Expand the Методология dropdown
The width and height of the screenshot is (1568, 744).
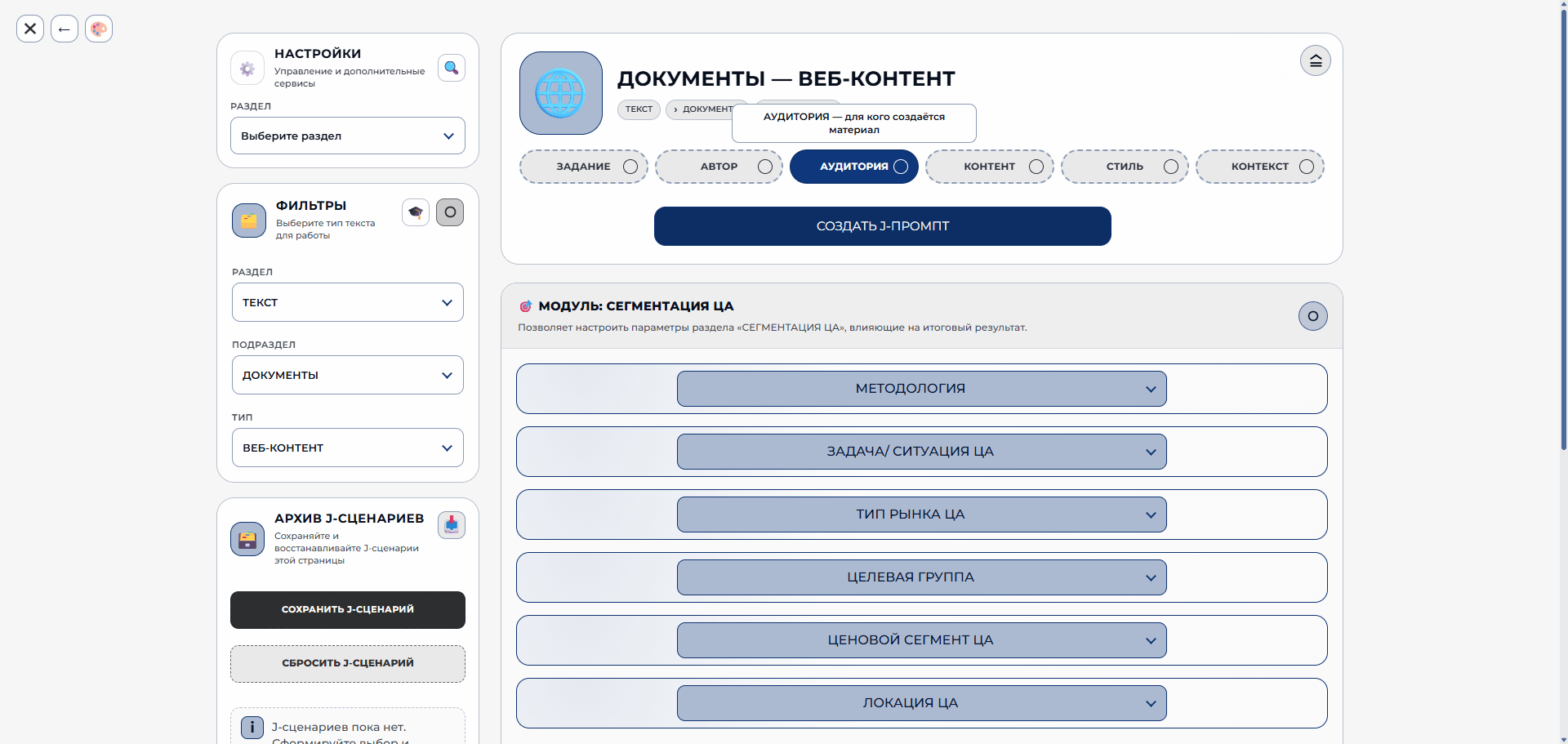[922, 389]
